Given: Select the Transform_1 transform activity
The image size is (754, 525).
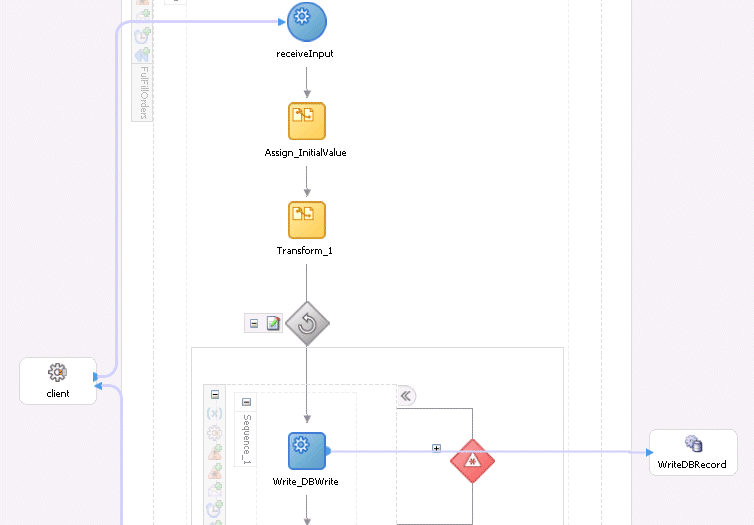Looking at the screenshot, I should tap(307, 220).
